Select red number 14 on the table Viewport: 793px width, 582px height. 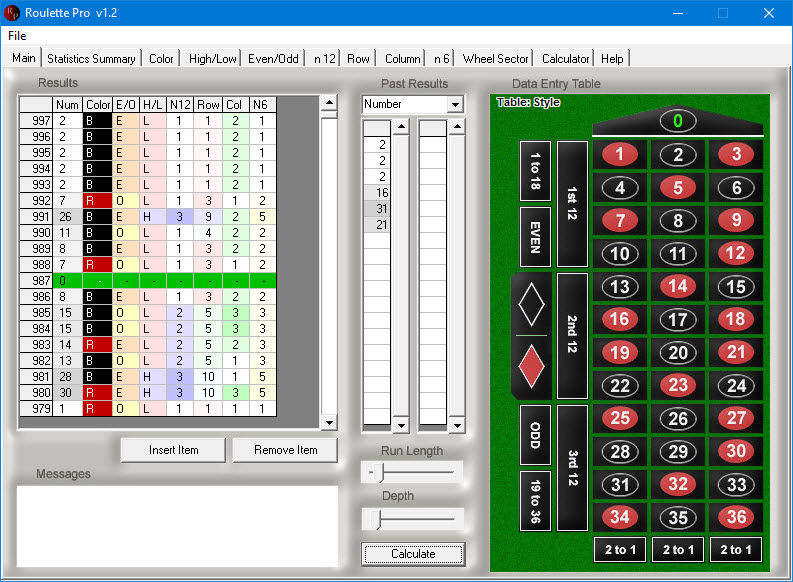coord(678,286)
